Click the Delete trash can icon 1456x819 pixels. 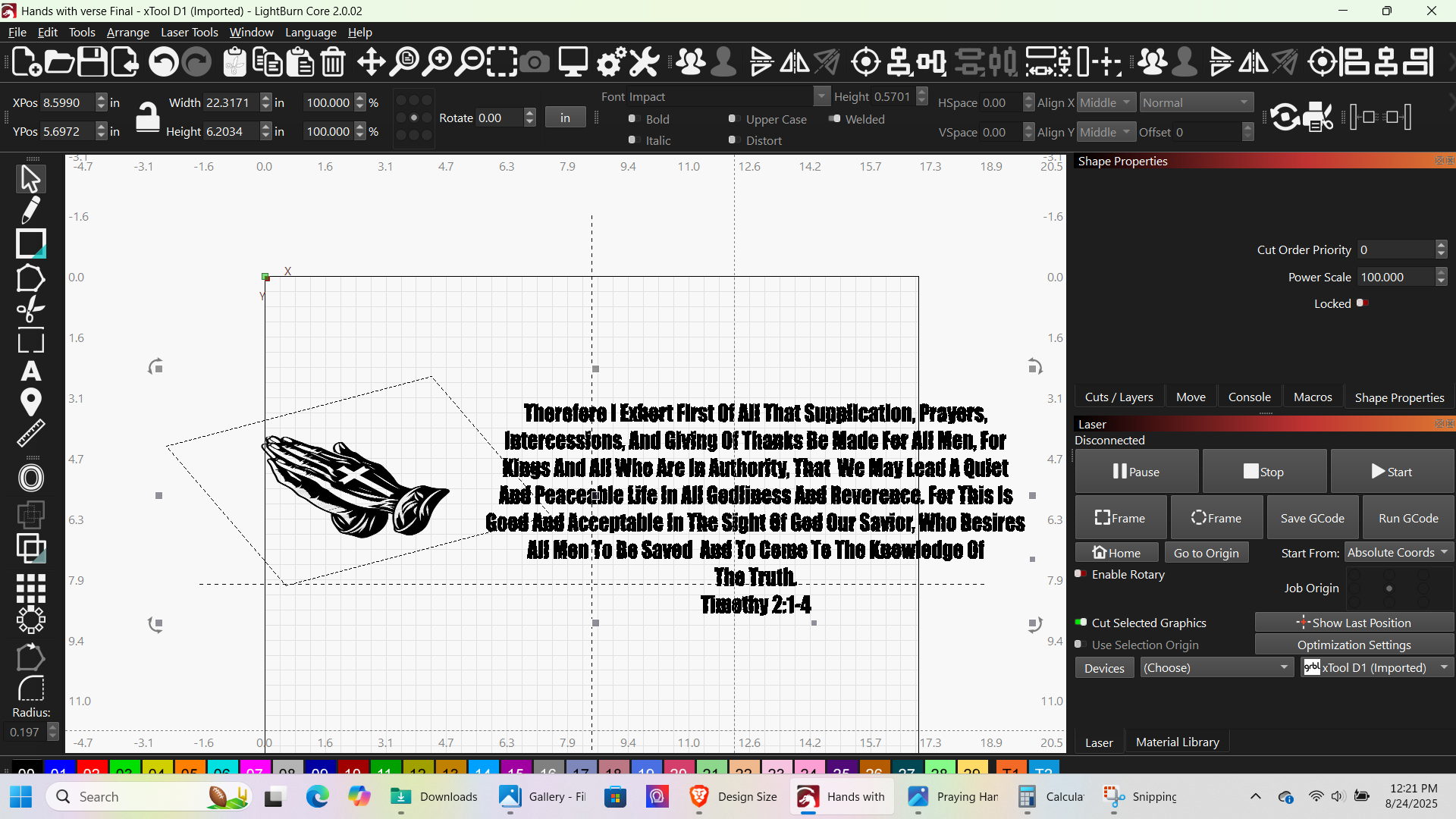333,62
